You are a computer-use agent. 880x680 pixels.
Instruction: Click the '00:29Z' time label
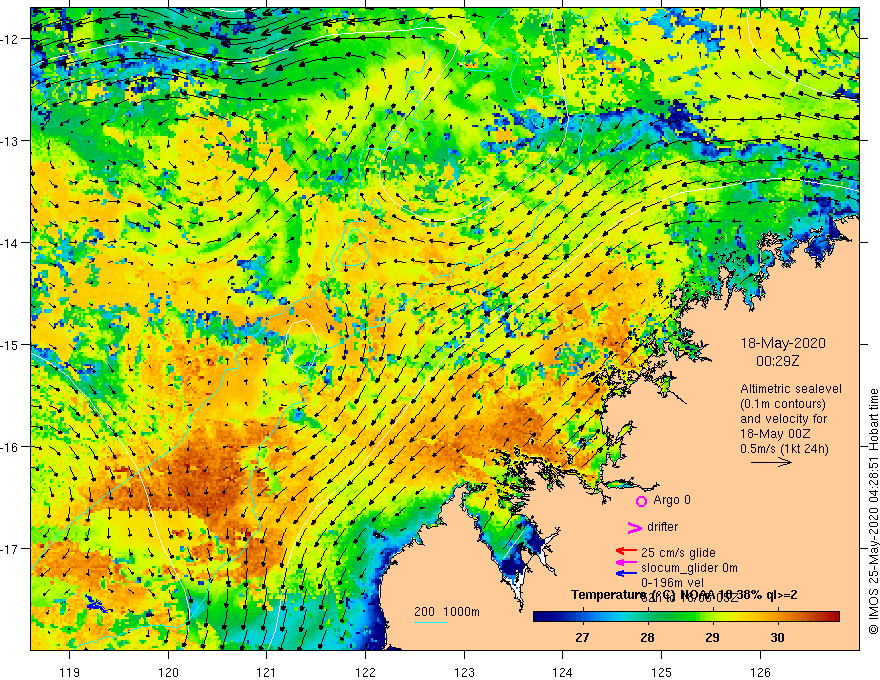tap(777, 361)
